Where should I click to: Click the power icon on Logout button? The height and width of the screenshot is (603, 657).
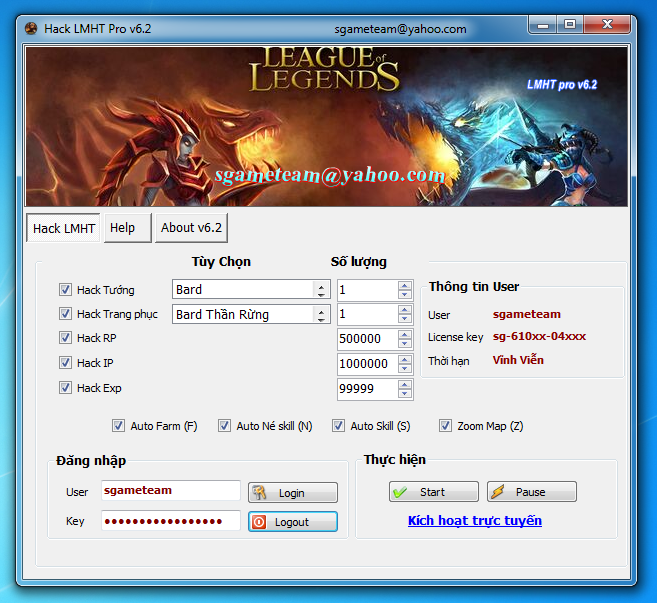tap(259, 522)
